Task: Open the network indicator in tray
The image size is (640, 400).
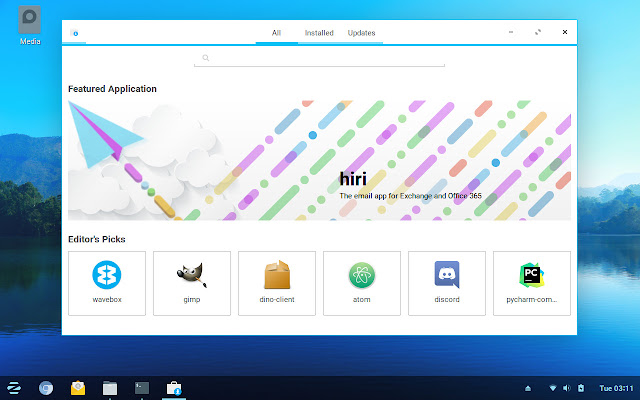Action: [x=553, y=388]
